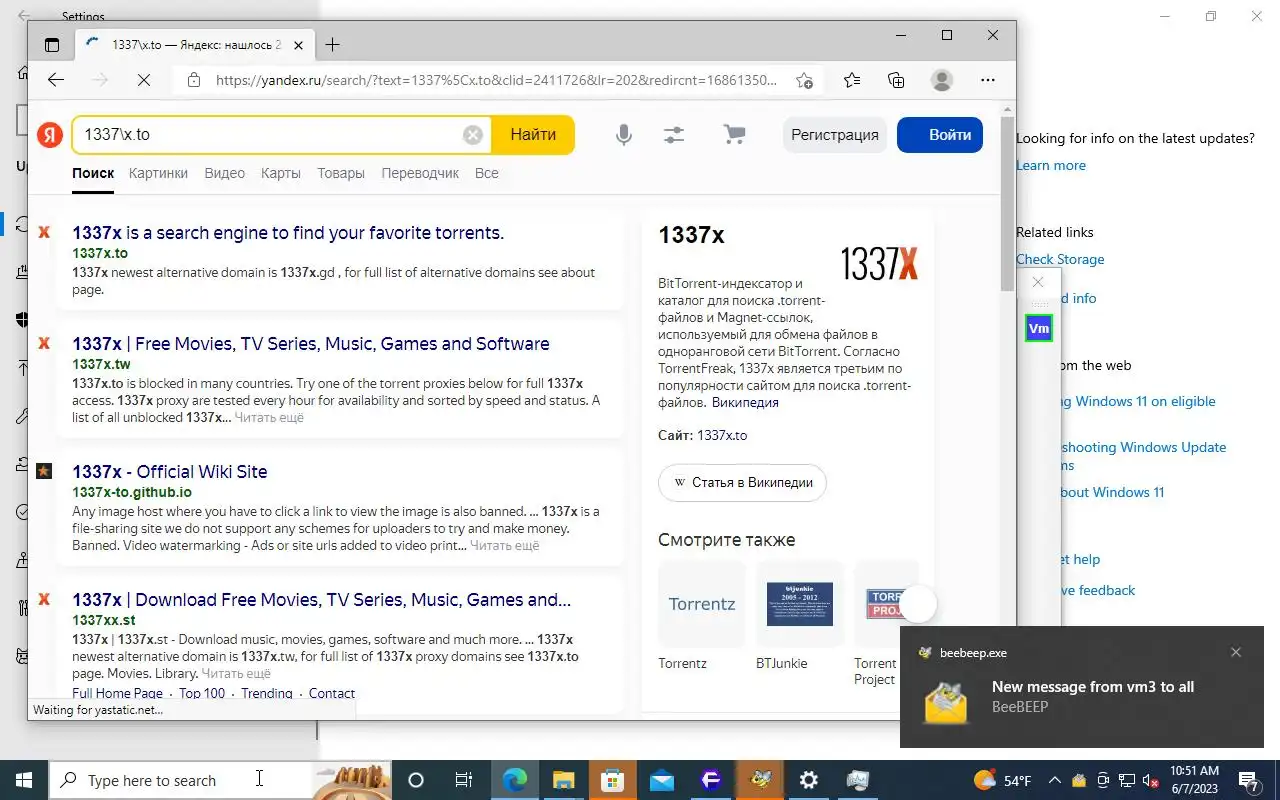This screenshot has height=800, width=1280.
Task: Click the Регистрация button
Action: pyautogui.click(x=835, y=135)
